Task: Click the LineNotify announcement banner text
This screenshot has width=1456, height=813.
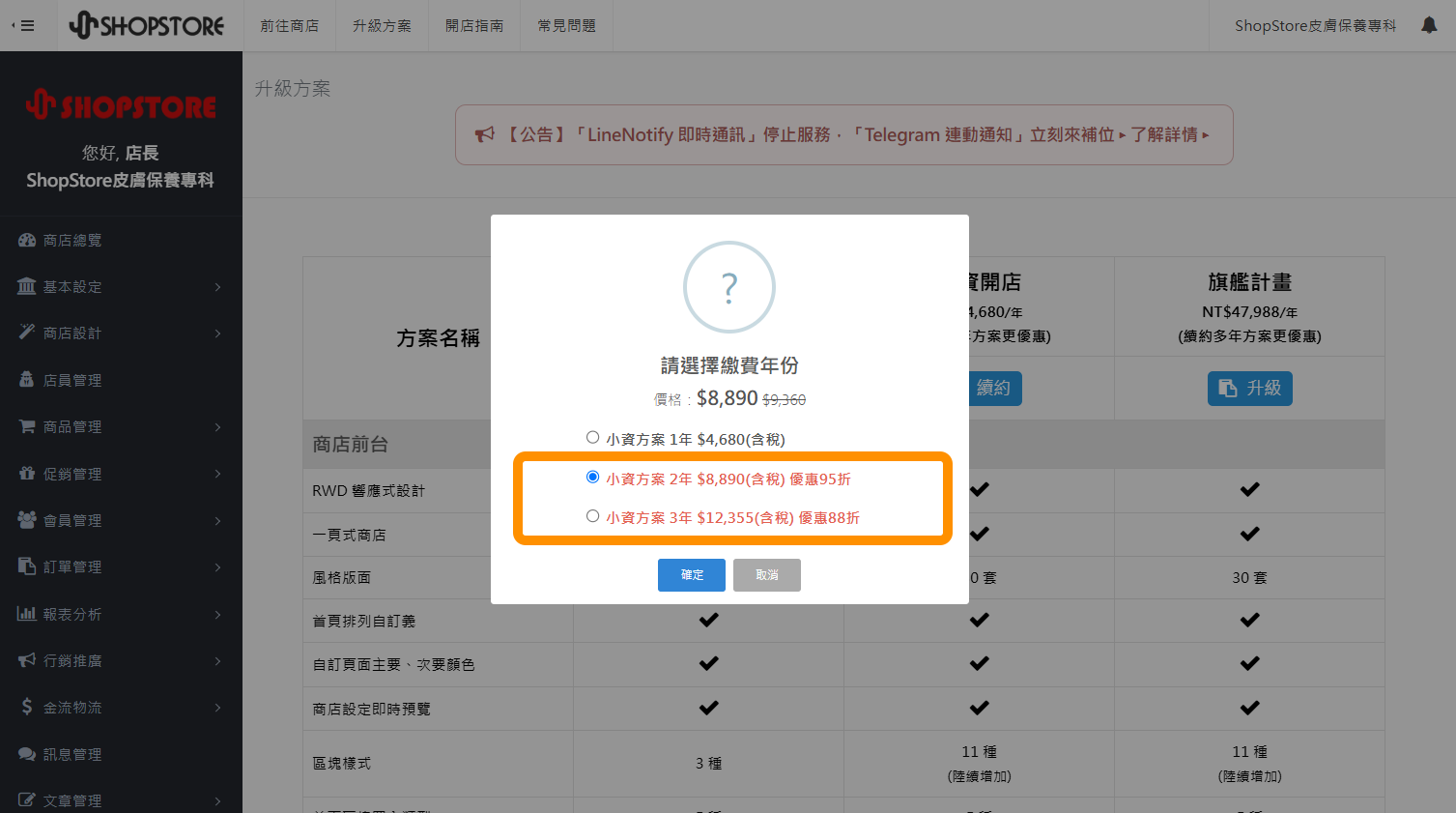Action: [x=812, y=135]
